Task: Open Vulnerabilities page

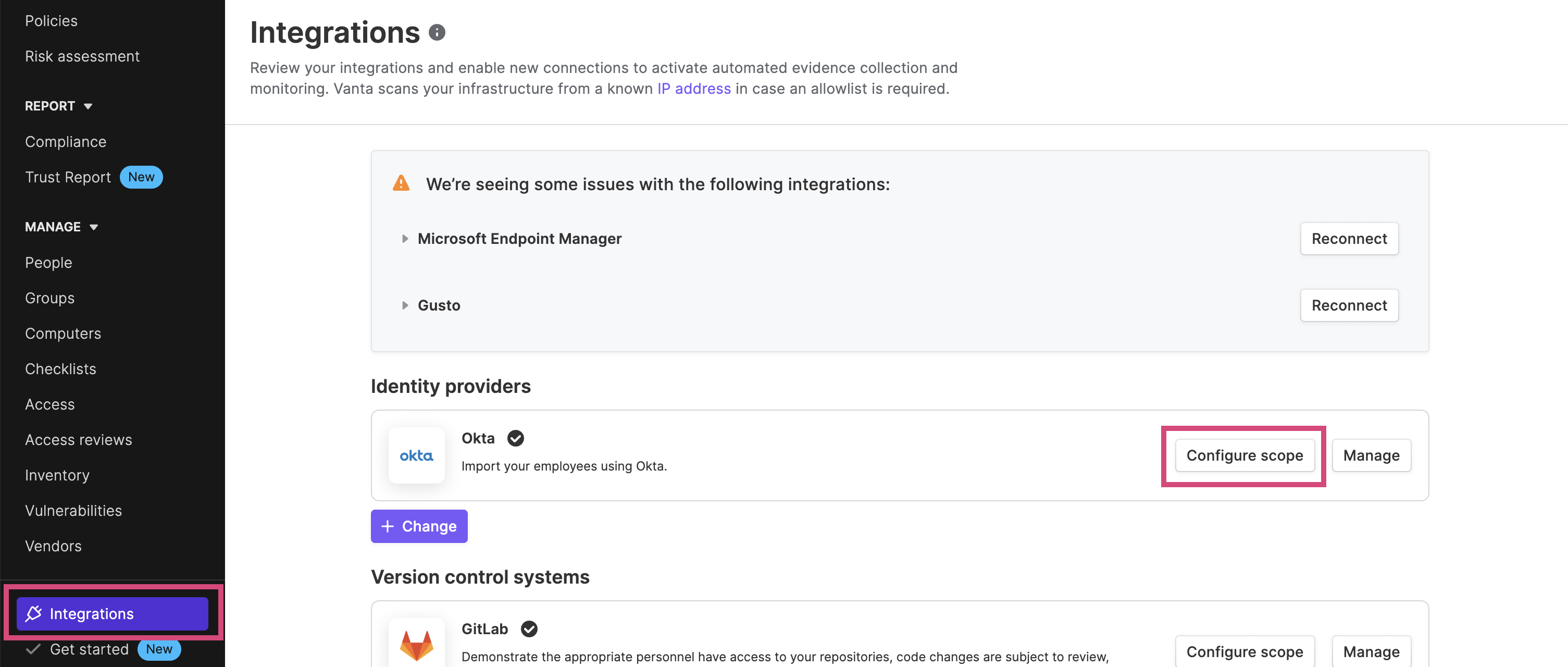Action: (x=73, y=511)
